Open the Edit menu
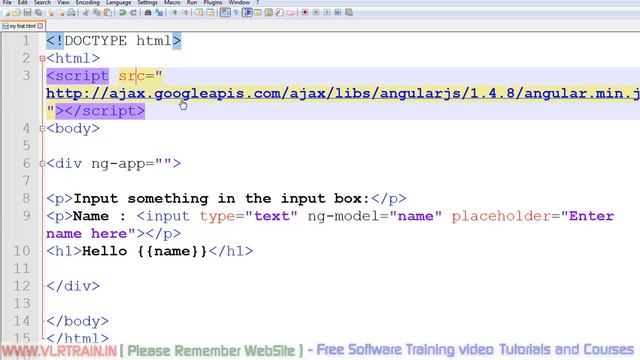The width and height of the screenshot is (640, 360). [x=22, y=2]
